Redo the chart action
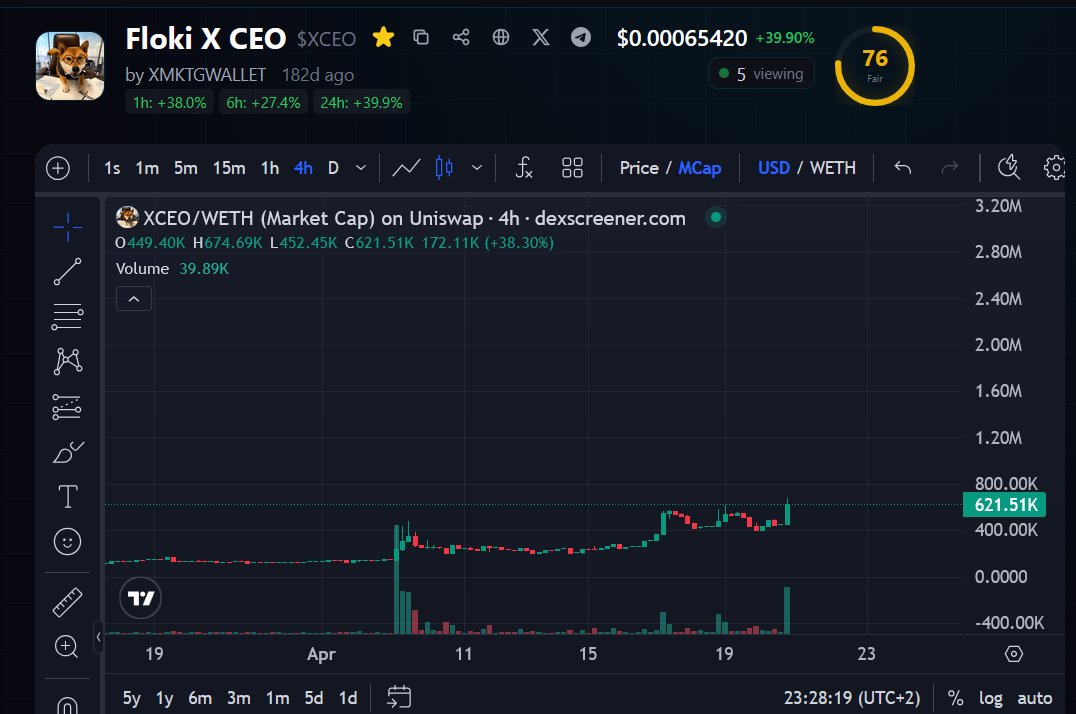The image size is (1076, 714). [x=949, y=168]
